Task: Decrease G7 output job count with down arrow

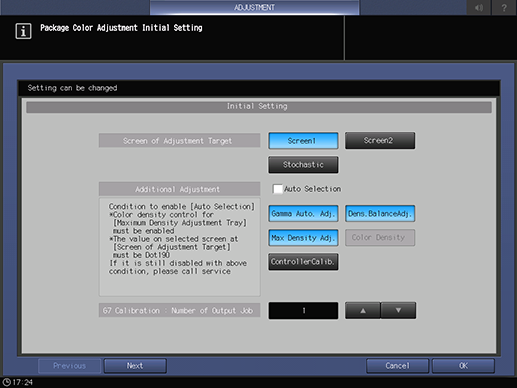Action: point(398,311)
